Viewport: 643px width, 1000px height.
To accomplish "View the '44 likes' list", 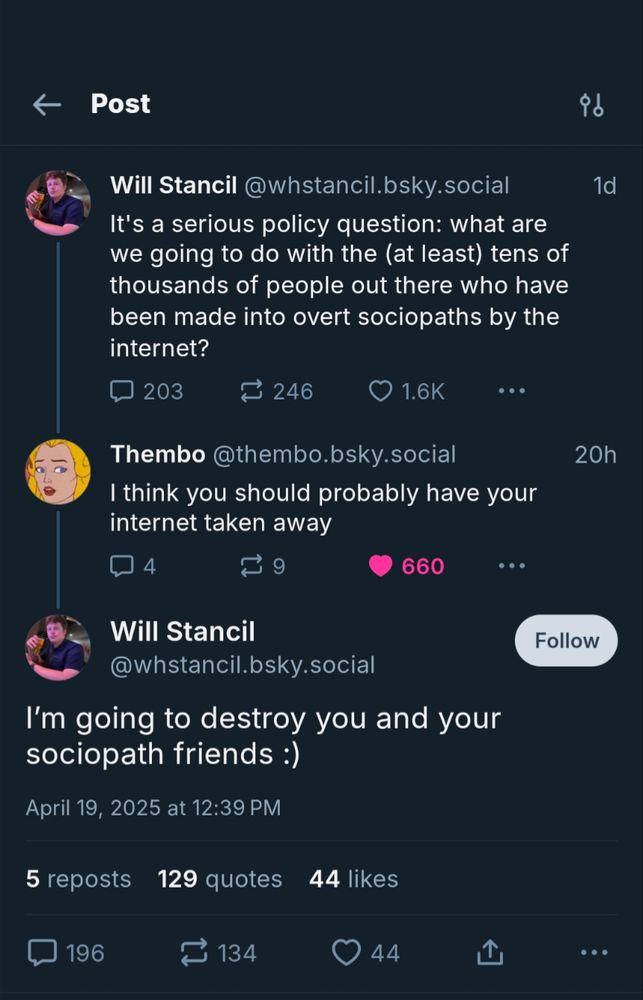I will click(x=352, y=879).
